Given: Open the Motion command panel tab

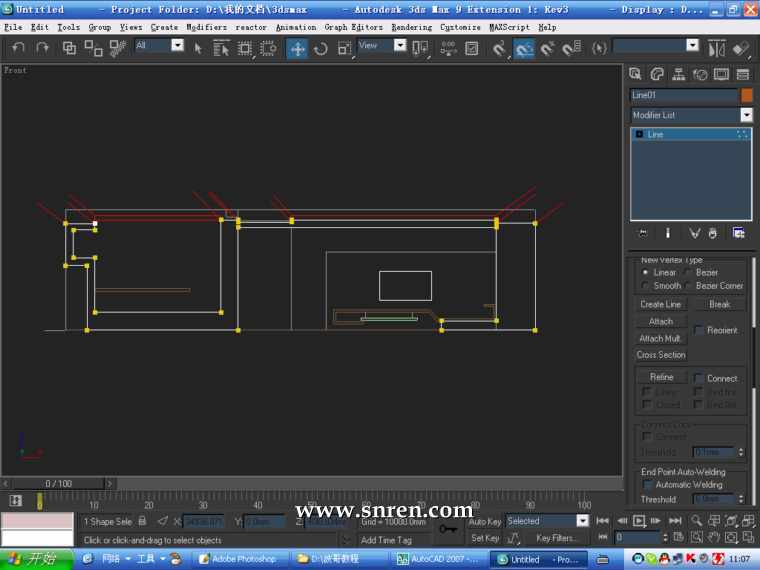Looking at the screenshot, I should [700, 74].
